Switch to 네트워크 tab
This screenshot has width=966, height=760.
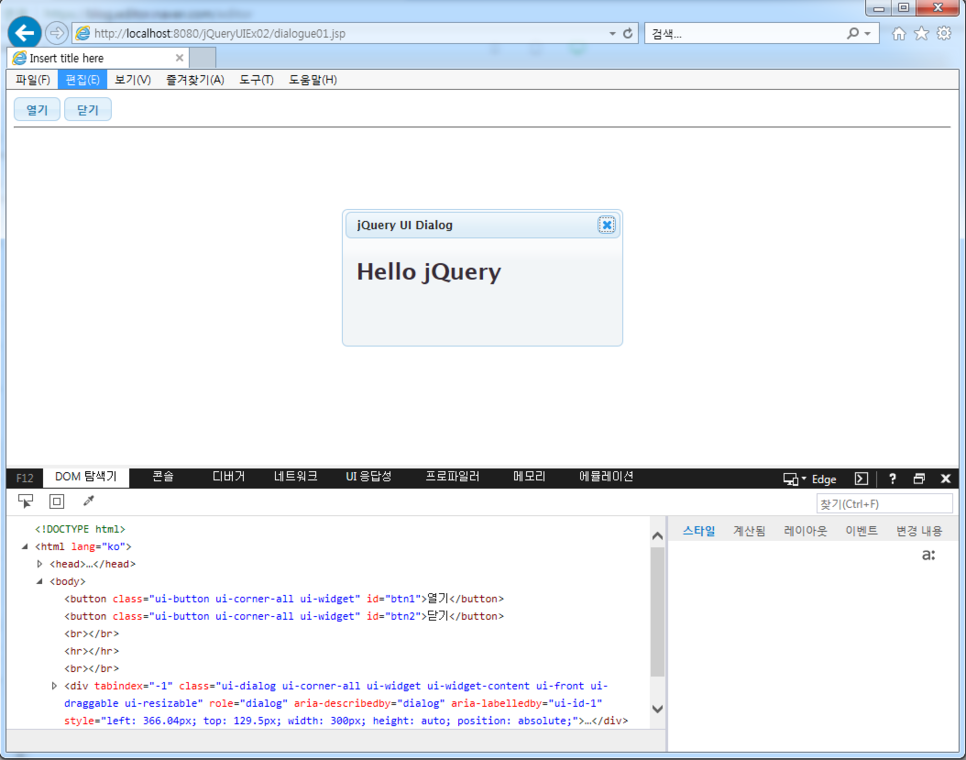[296, 477]
